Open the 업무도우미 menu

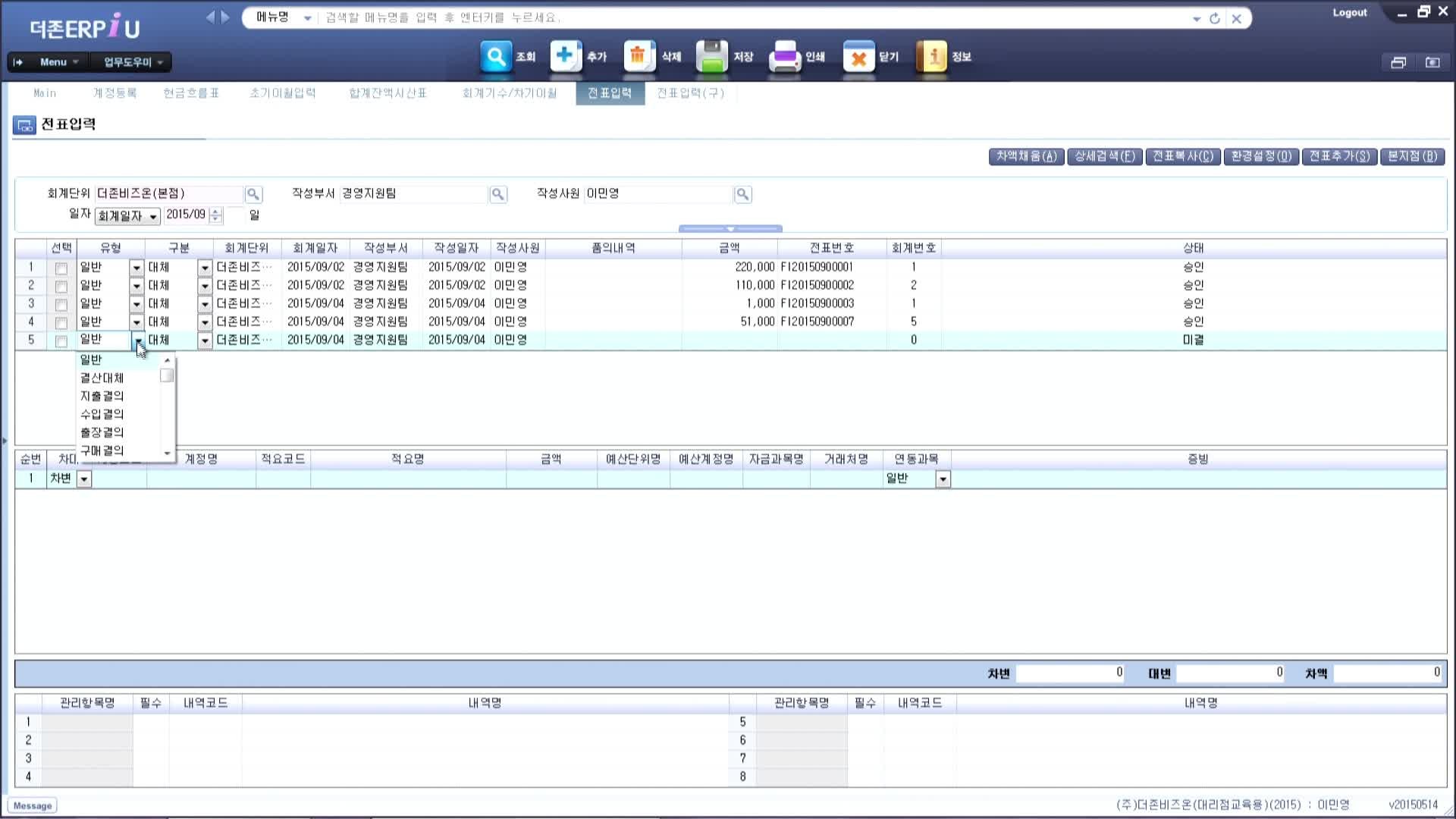tap(133, 62)
